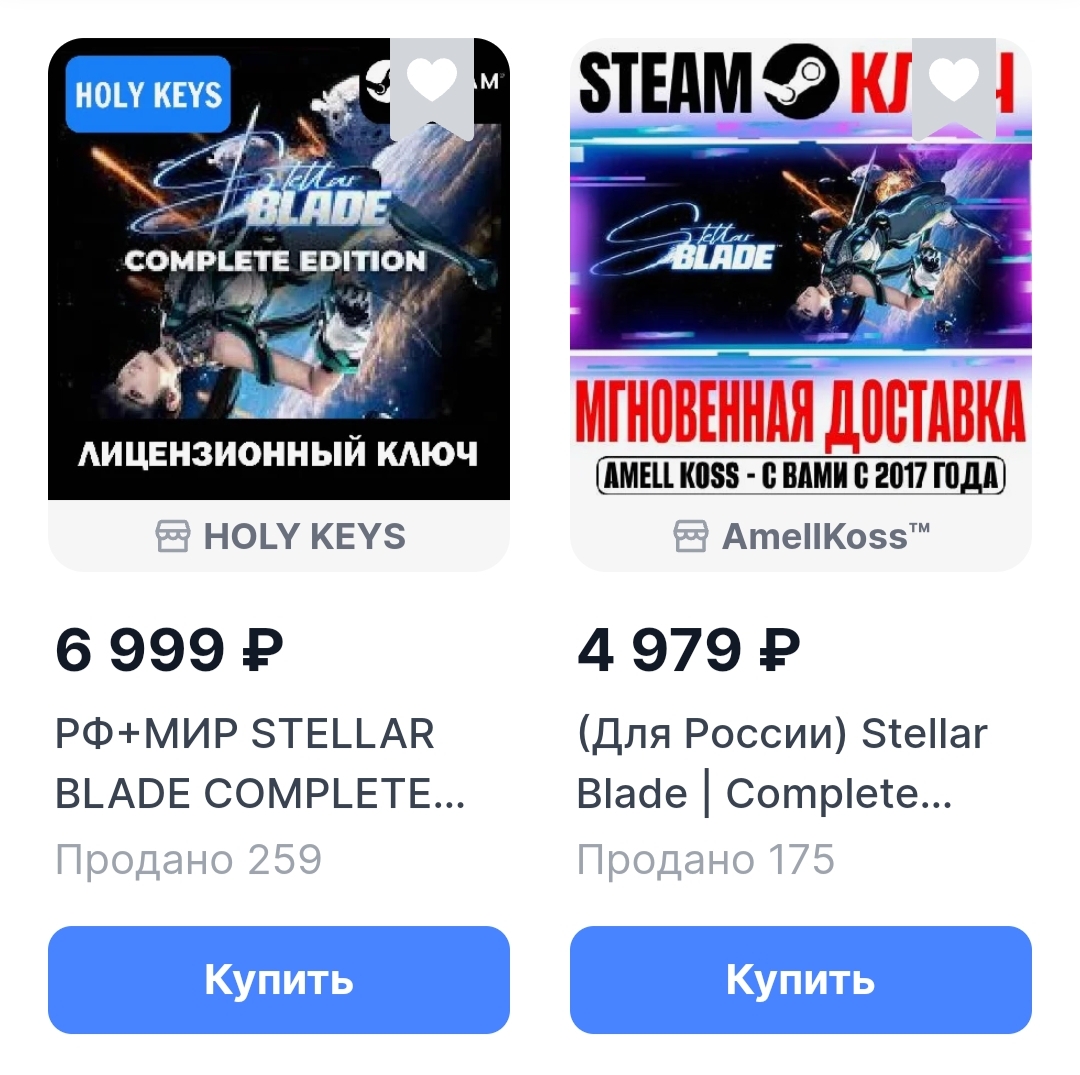Click МГНОВЕННАЯ ДОСТАВКА text on right image
Image resolution: width=1080 pixels, height=1075 pixels.
(800, 412)
